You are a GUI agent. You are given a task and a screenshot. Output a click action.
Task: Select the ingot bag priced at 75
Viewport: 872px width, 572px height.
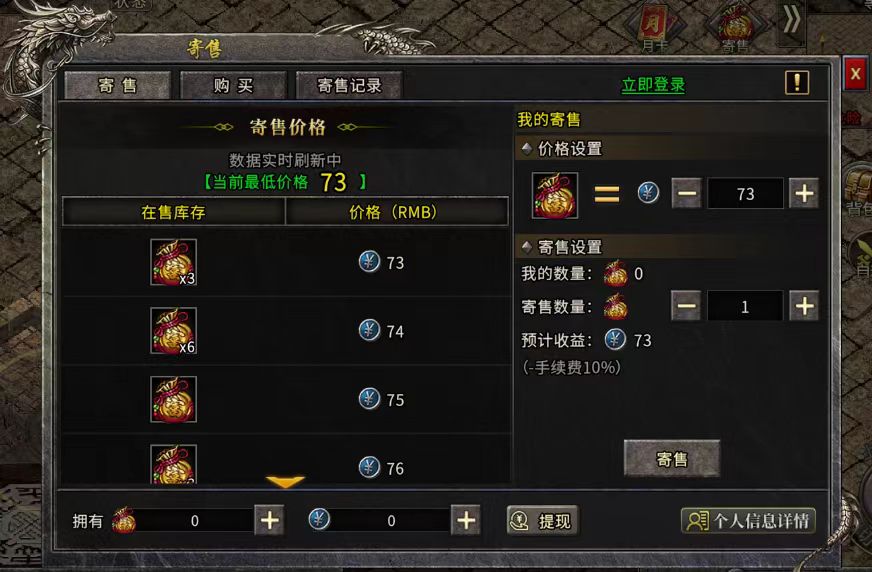[285, 399]
